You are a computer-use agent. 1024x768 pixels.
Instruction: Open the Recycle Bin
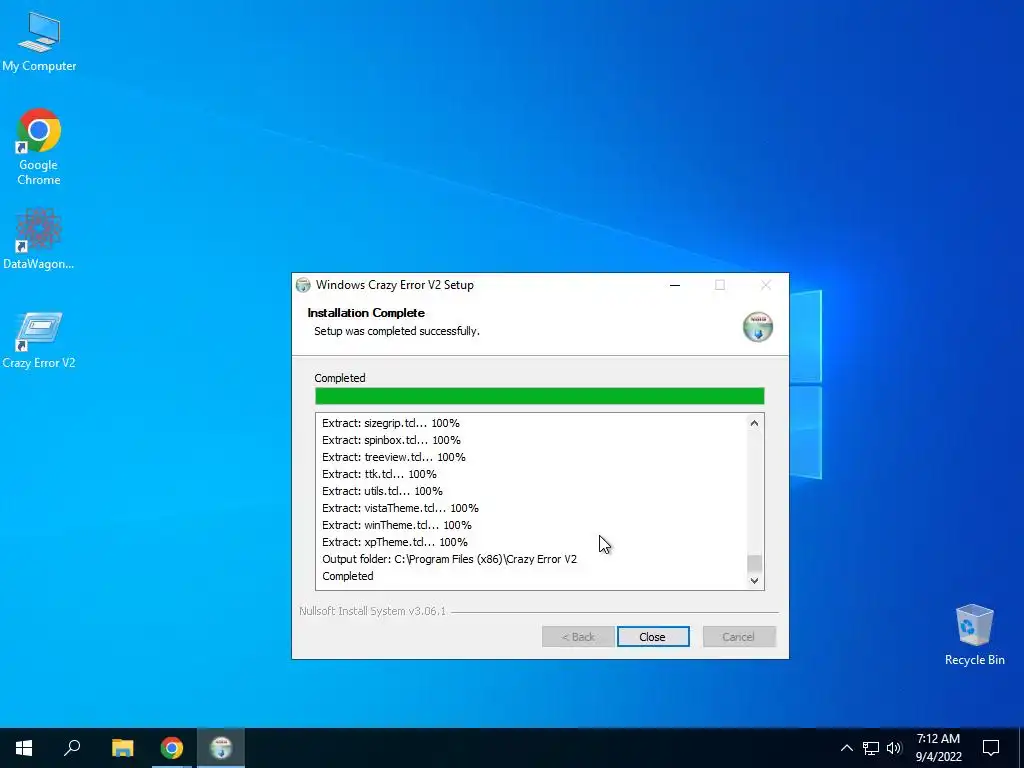pos(974,635)
